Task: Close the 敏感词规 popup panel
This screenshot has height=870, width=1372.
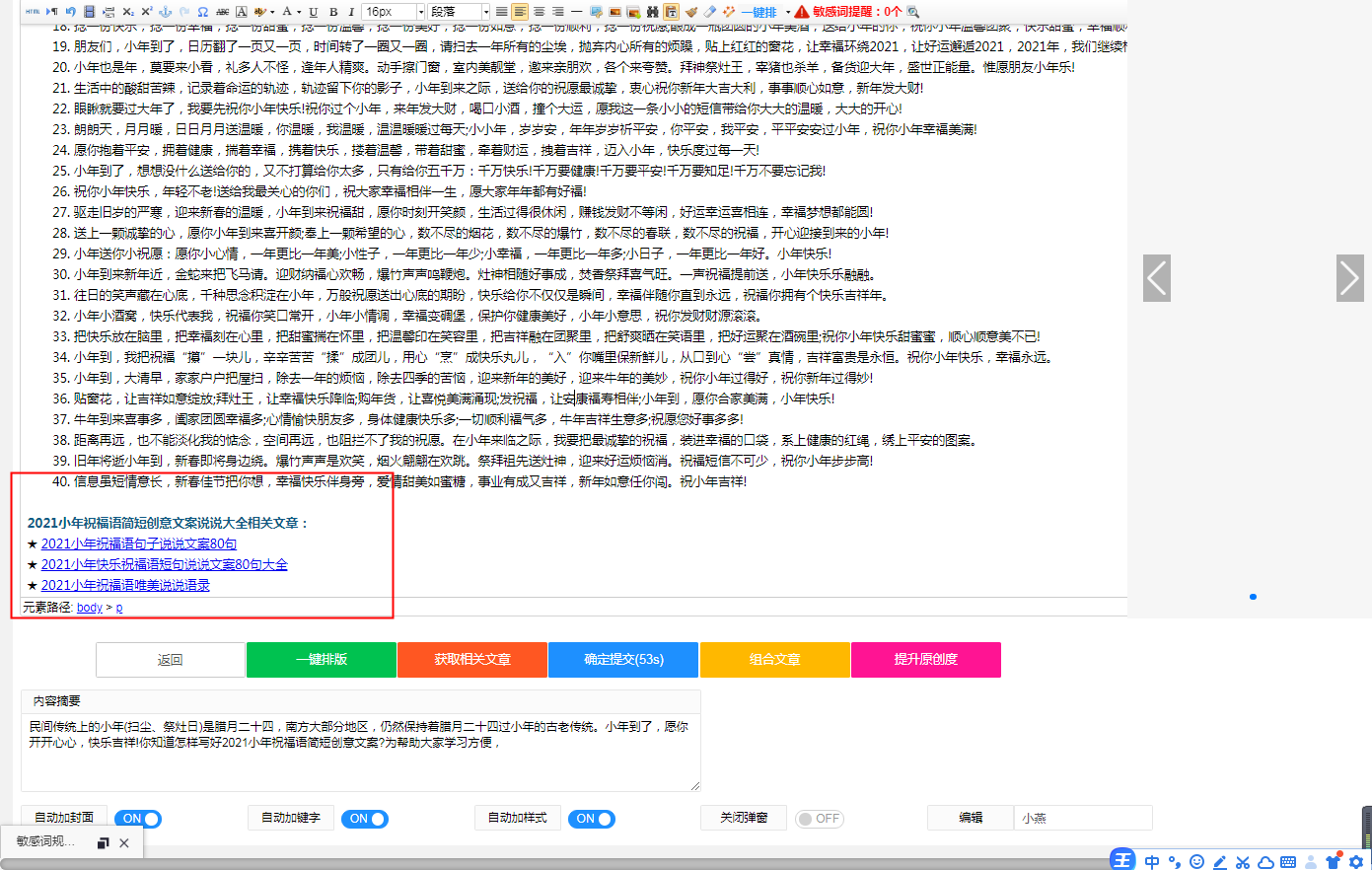Action: 124,843
